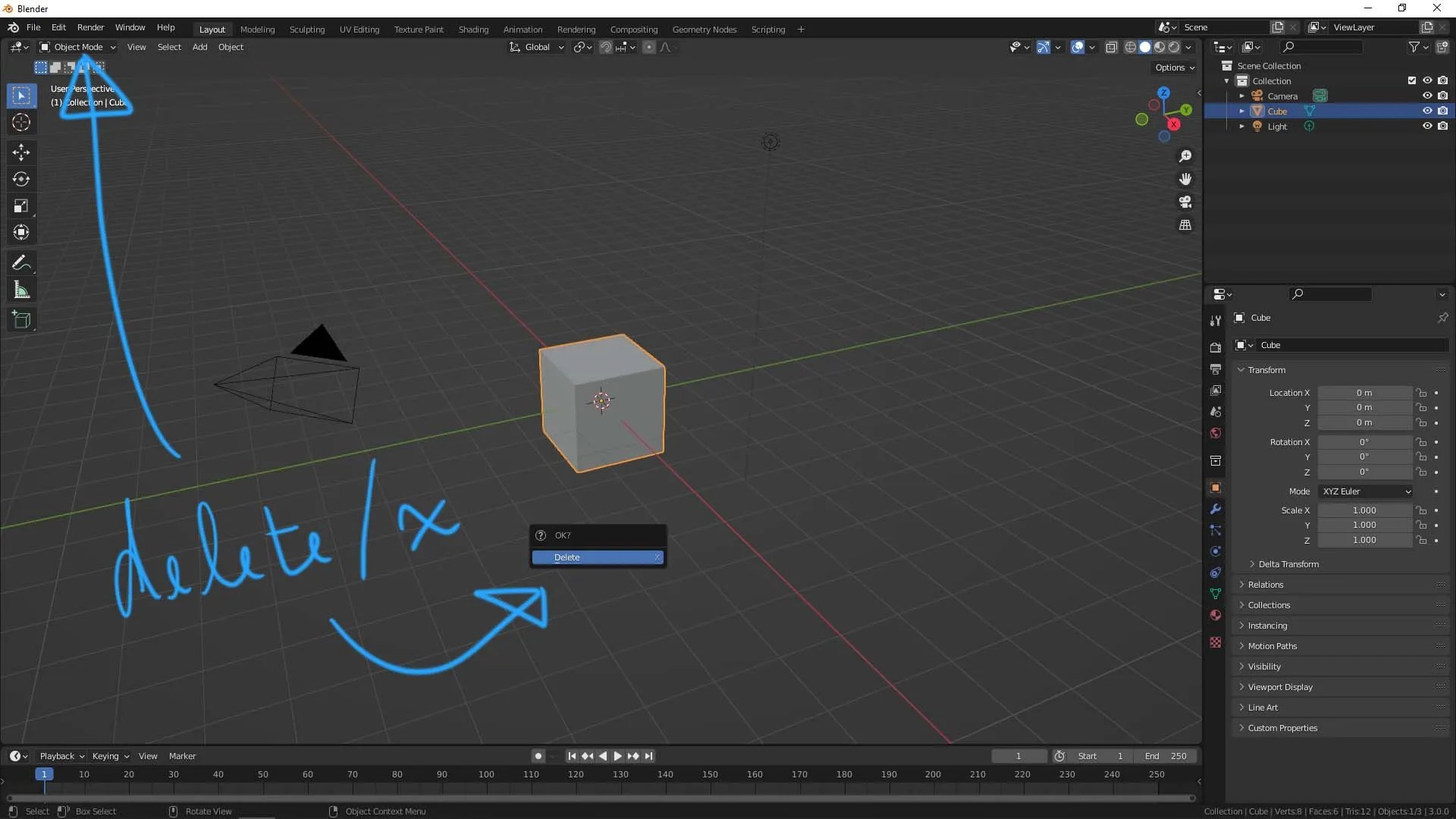Jump to the last frame of the timeline

click(649, 755)
